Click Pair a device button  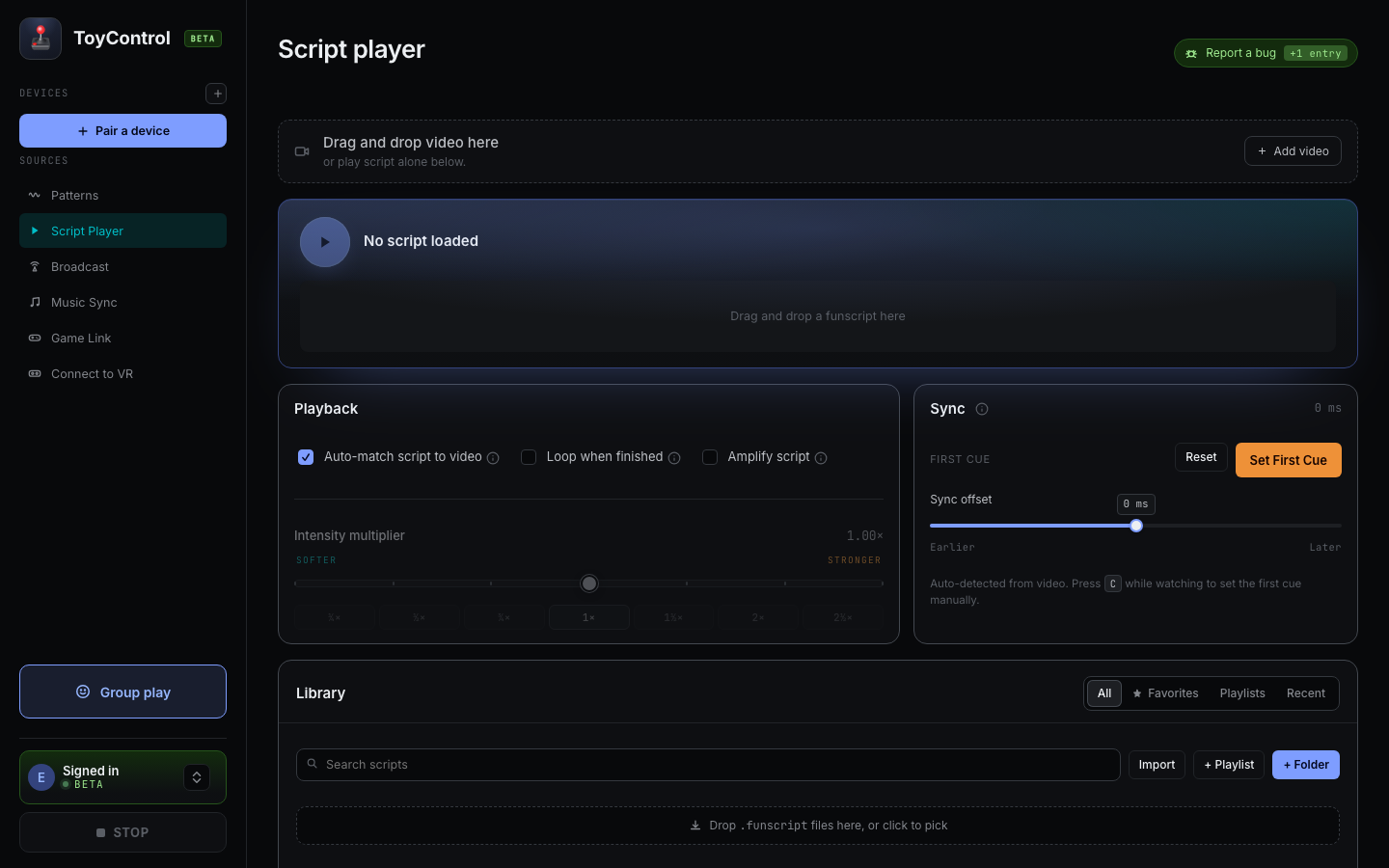[123, 131]
